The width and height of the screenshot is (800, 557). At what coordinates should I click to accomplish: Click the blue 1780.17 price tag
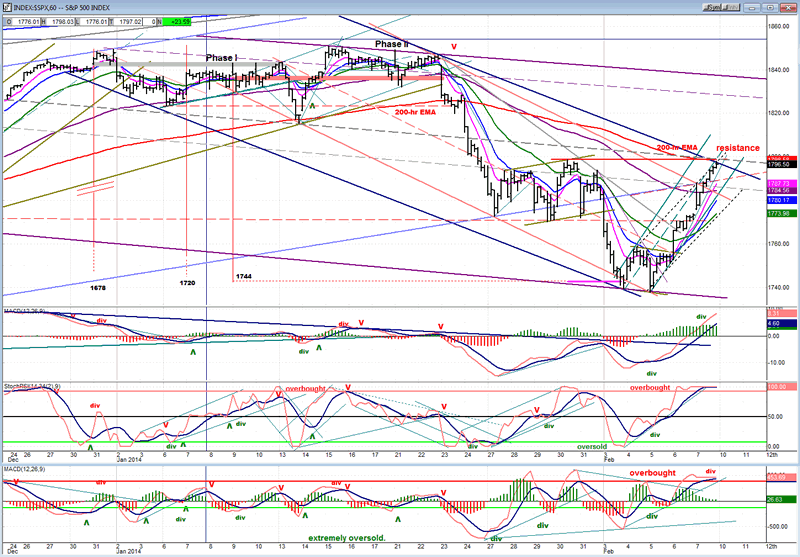[781, 200]
